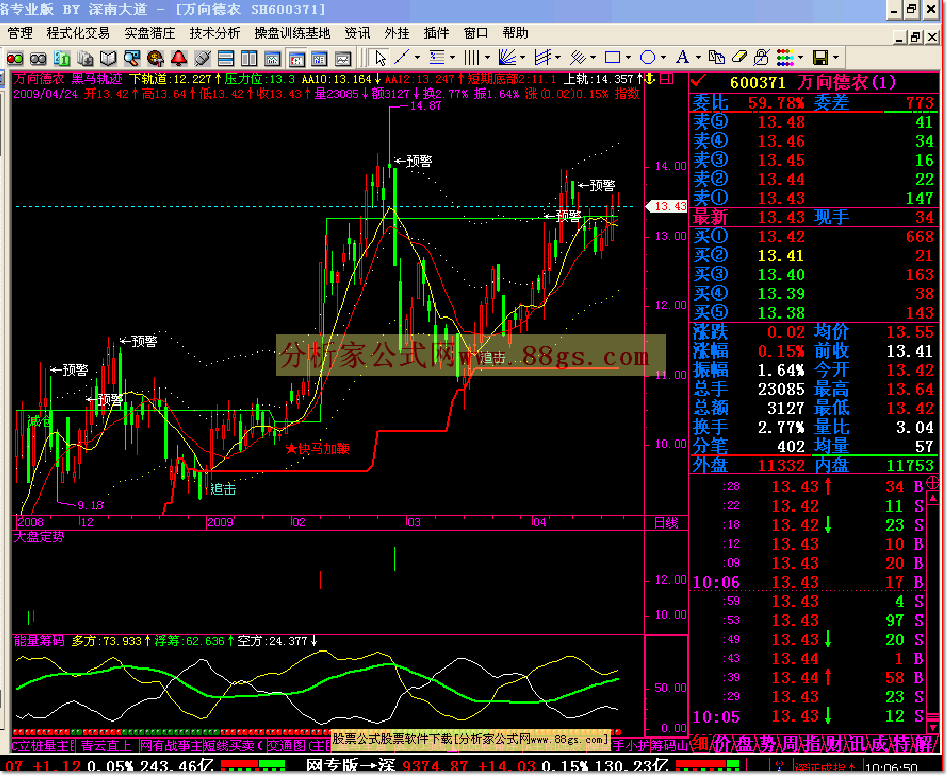This screenshot has height=777, width=950.
Task: Select the horizontal split window layout icon
Action: pyautogui.click(x=226, y=58)
